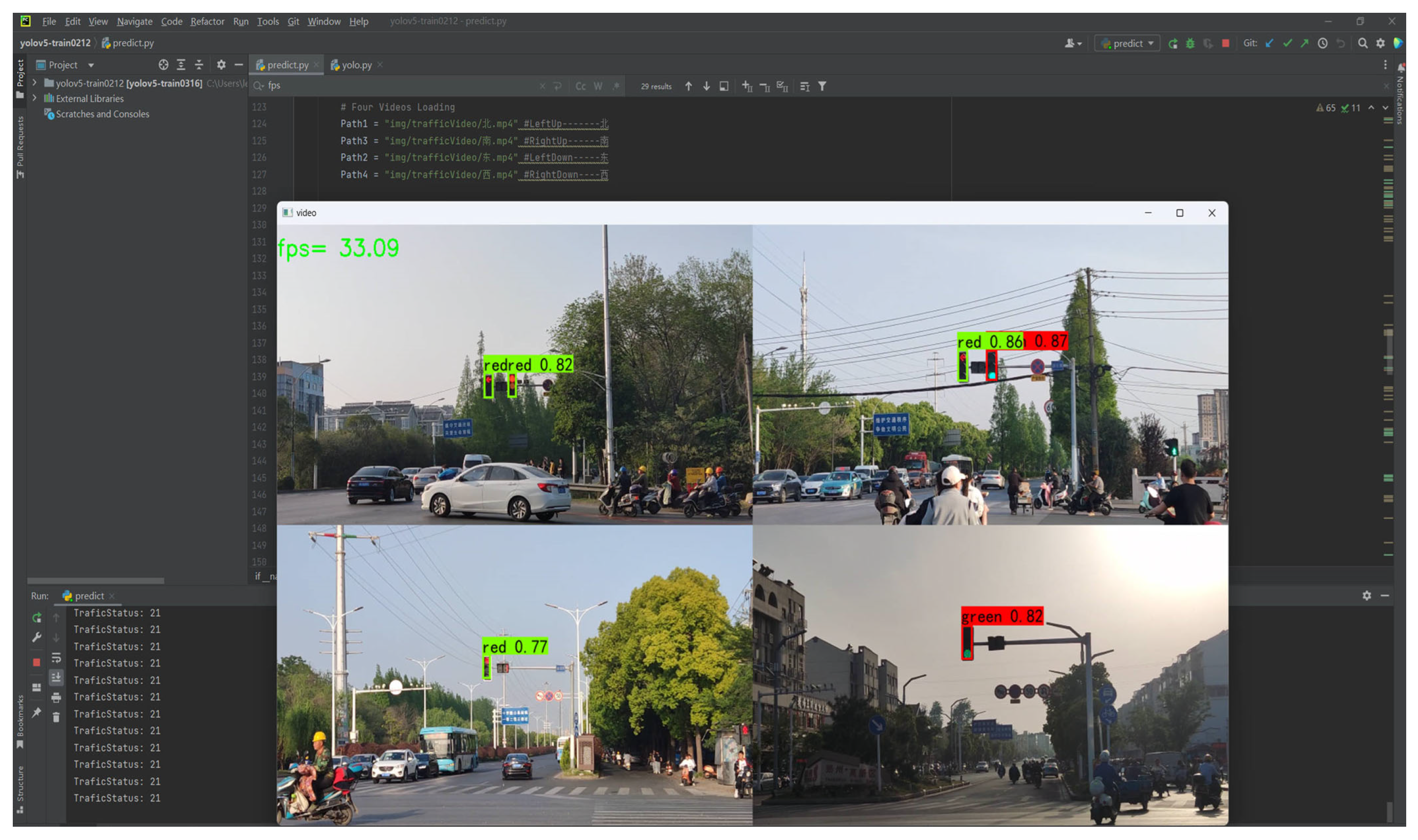The height and width of the screenshot is (840, 1418).
Task: Stop the running predict process from toolbar
Action: [x=1225, y=44]
